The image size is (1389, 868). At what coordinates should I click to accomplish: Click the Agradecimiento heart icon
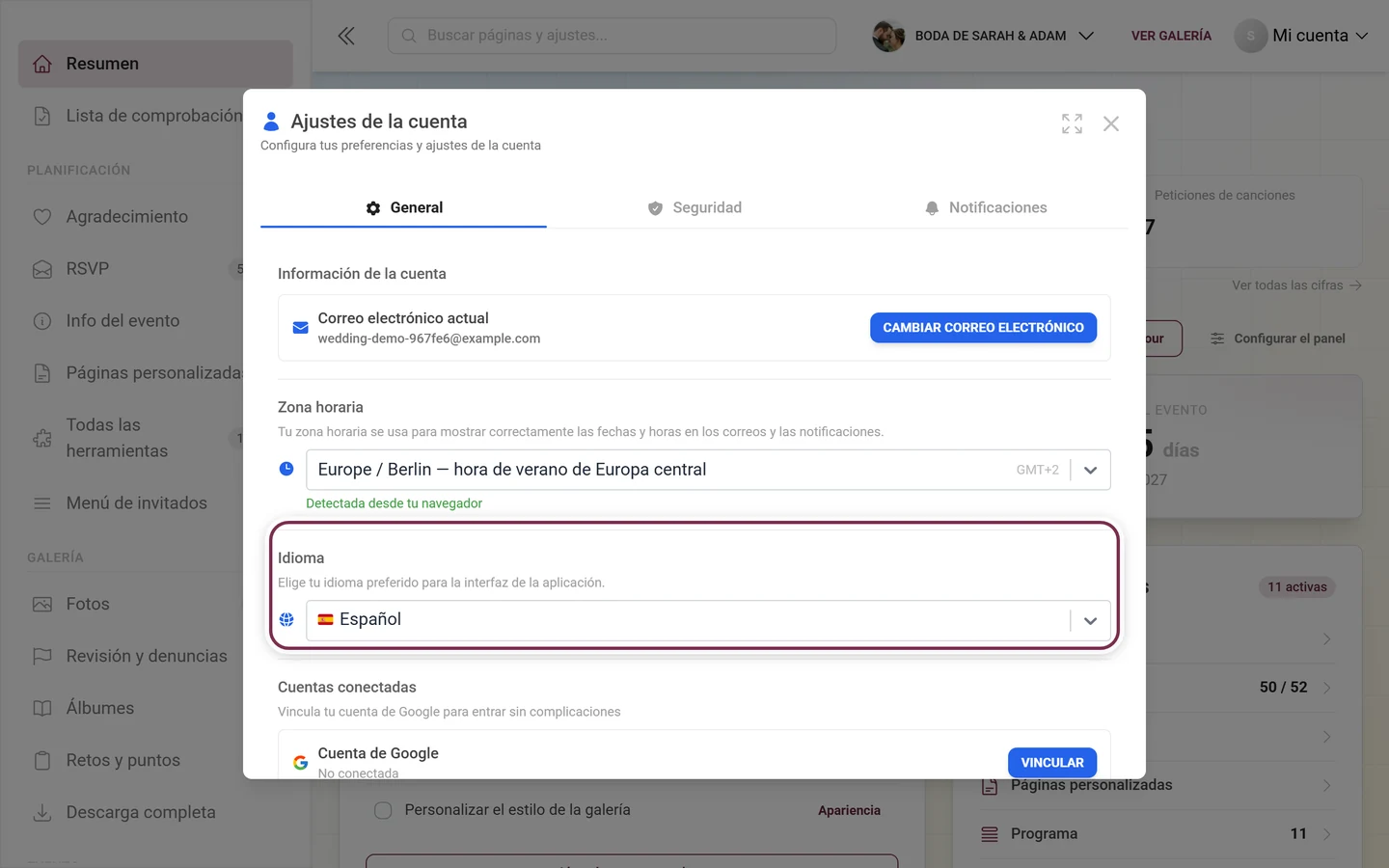tap(42, 217)
